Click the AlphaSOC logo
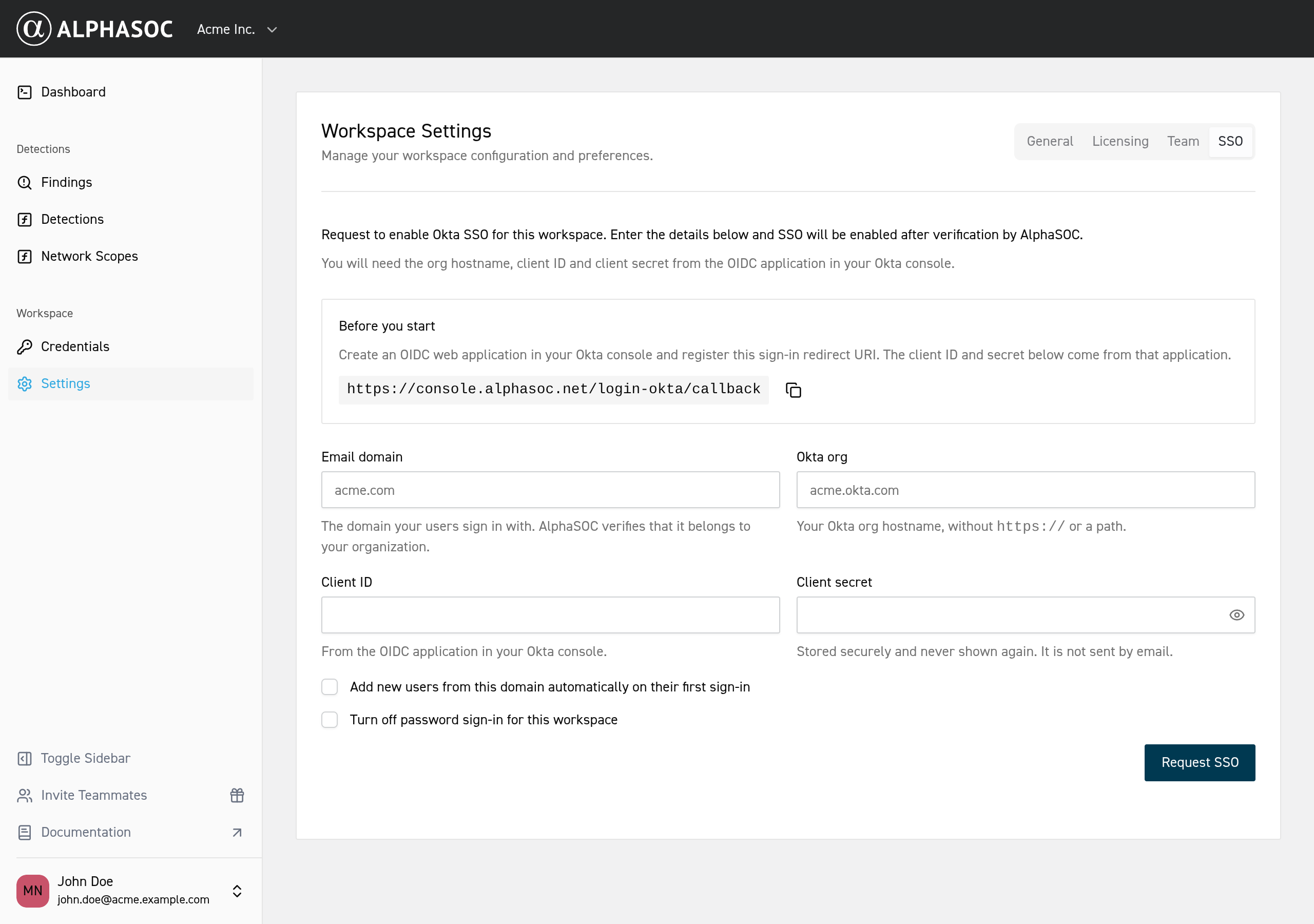This screenshot has width=1314, height=924. [x=94, y=29]
